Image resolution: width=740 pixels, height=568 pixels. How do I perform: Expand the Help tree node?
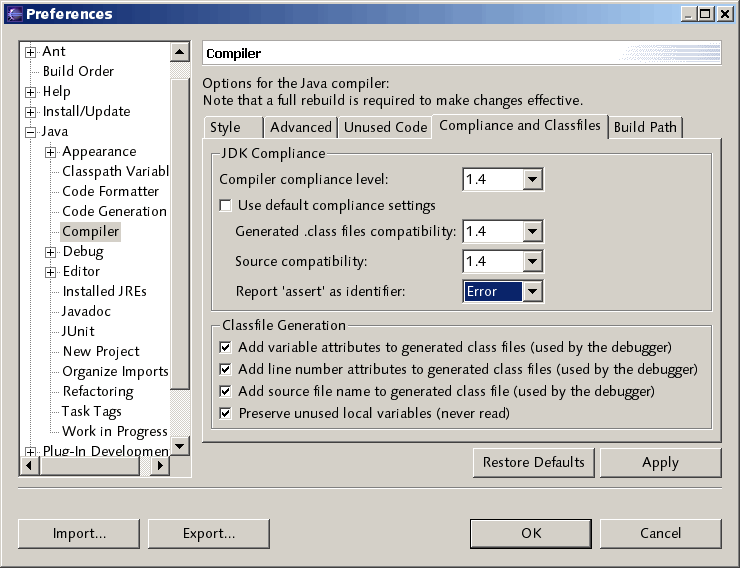(31, 92)
